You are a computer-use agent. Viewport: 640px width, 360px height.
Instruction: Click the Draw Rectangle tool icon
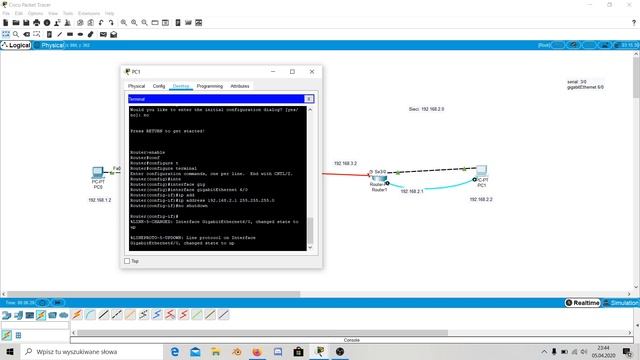(70, 34)
